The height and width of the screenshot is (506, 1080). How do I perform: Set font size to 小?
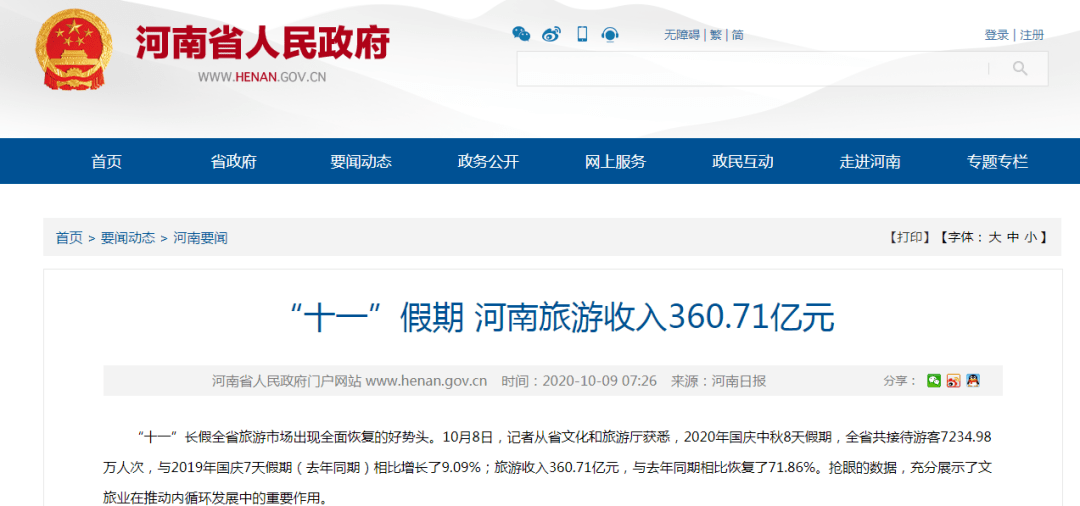tap(1030, 238)
